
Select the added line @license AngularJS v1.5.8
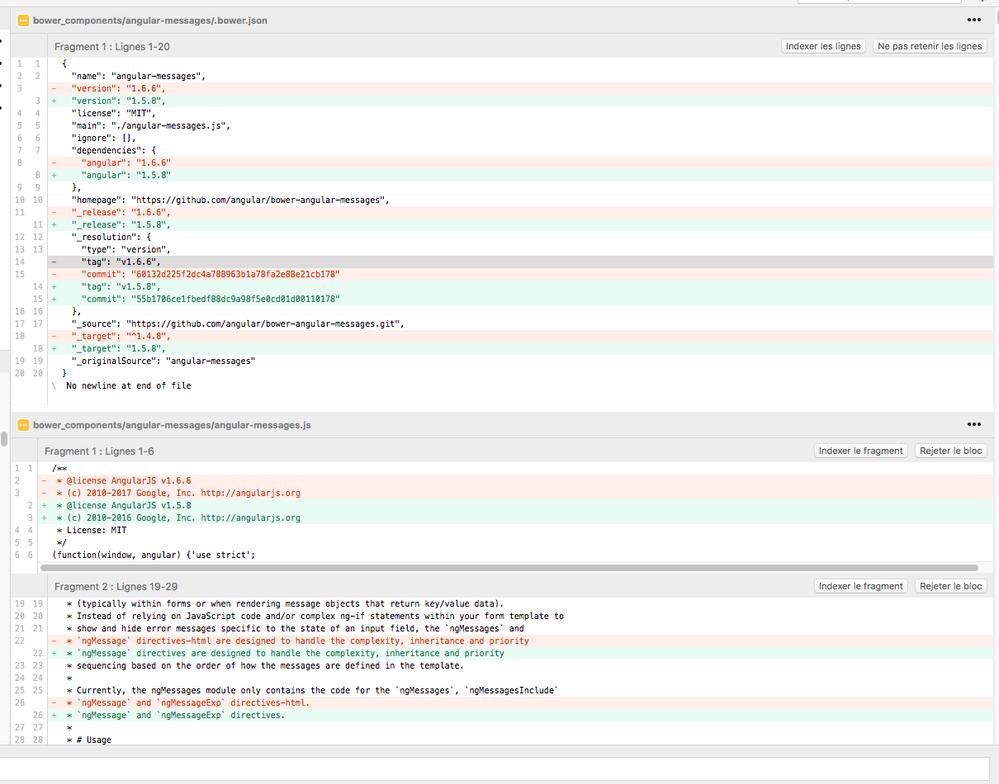tap(515, 506)
